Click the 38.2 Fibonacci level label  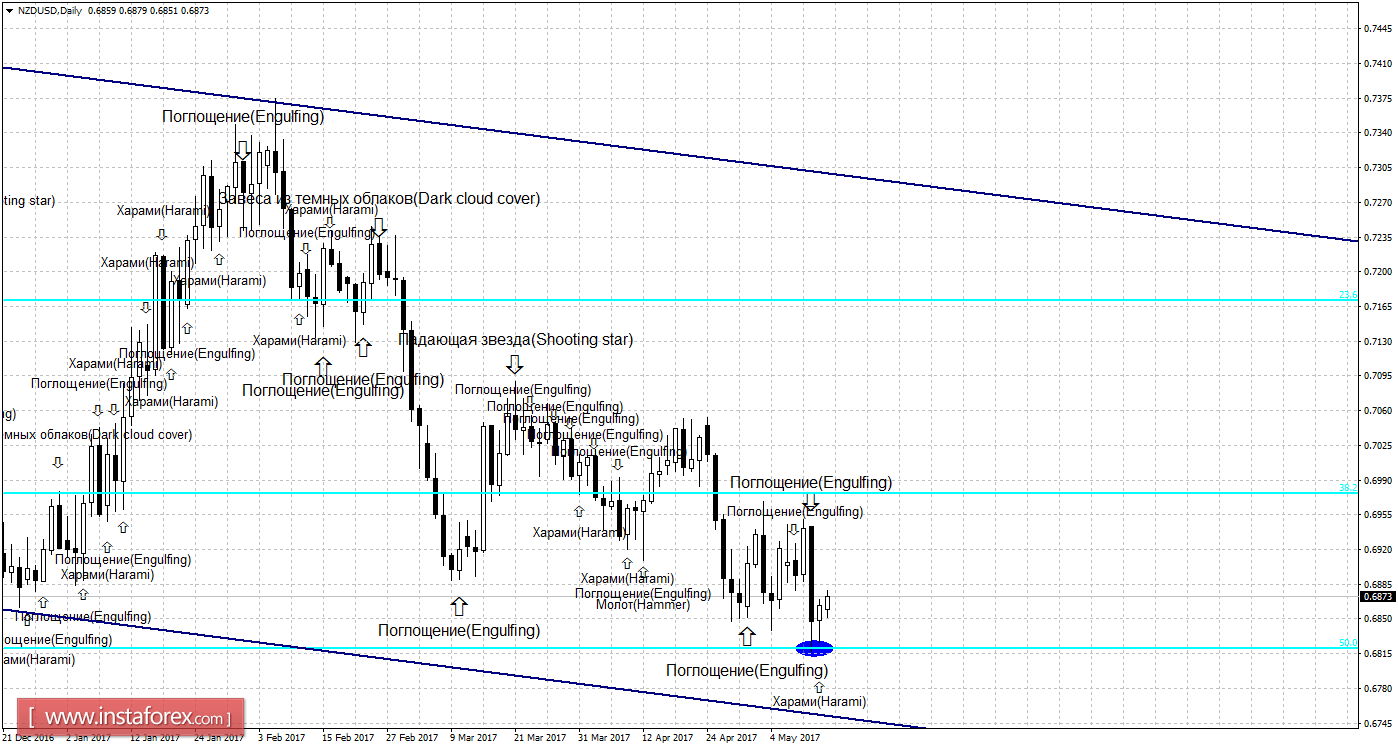[1348, 488]
